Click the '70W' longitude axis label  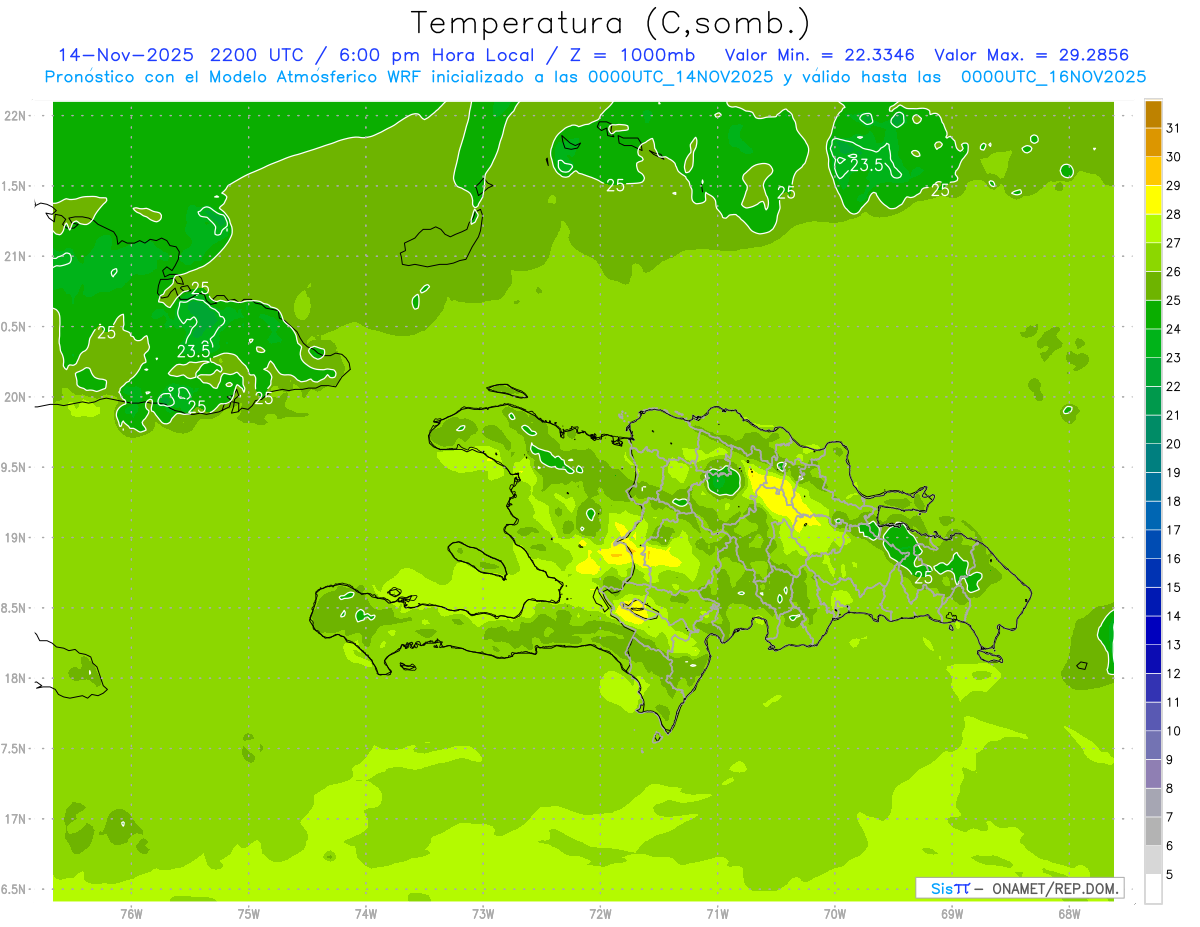tap(835, 913)
